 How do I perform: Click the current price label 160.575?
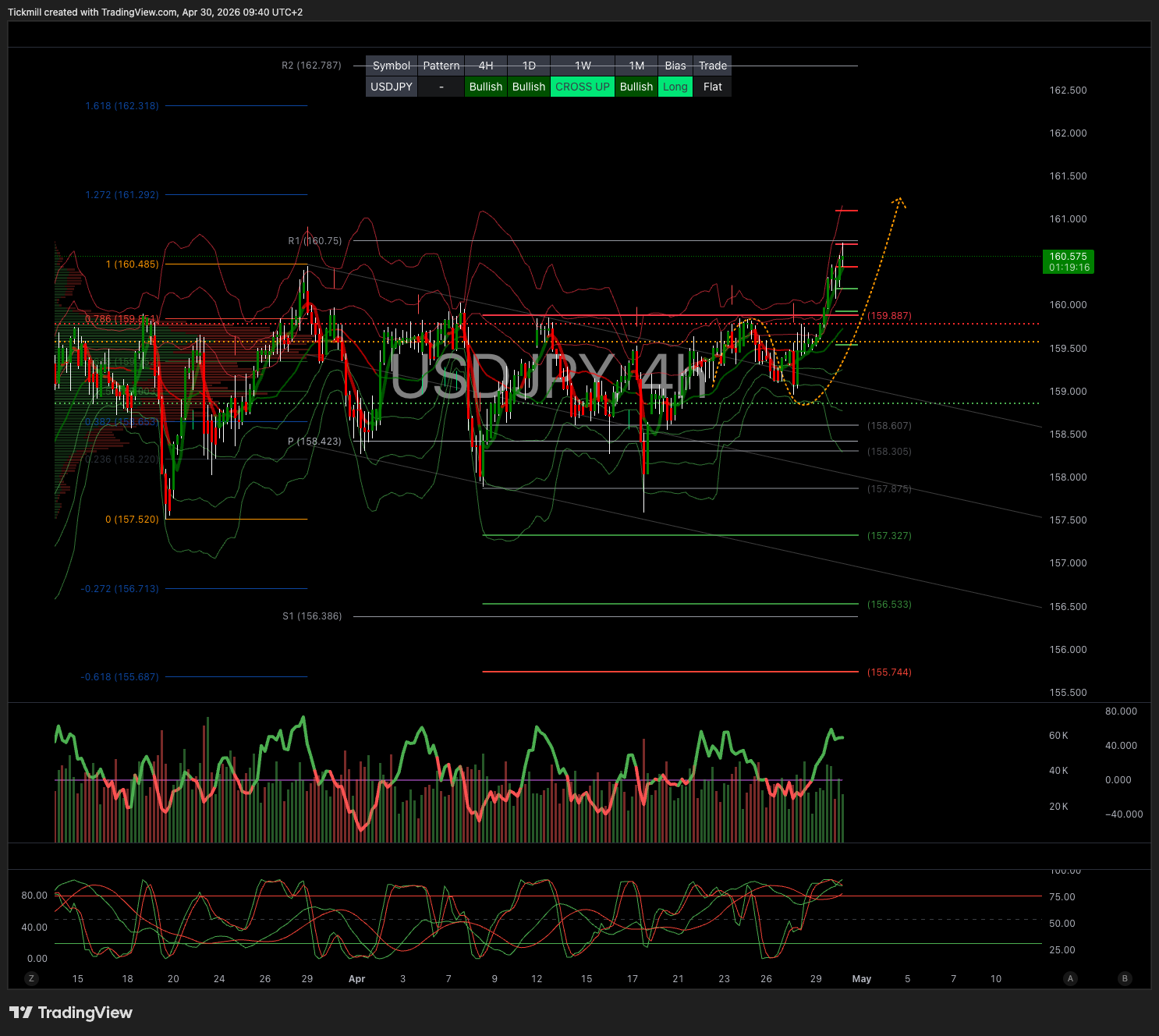(1068, 261)
